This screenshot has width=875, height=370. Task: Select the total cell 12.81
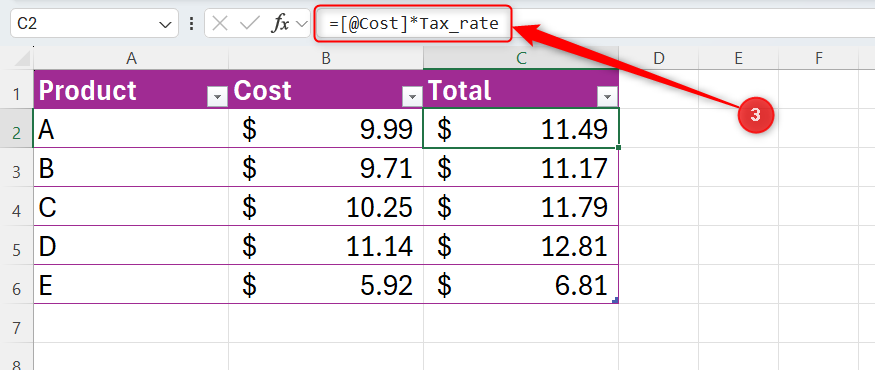[521, 246]
